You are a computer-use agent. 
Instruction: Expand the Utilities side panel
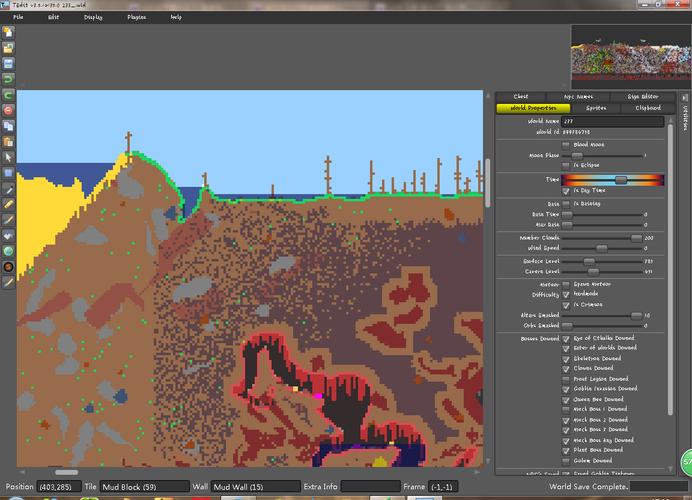(685, 113)
